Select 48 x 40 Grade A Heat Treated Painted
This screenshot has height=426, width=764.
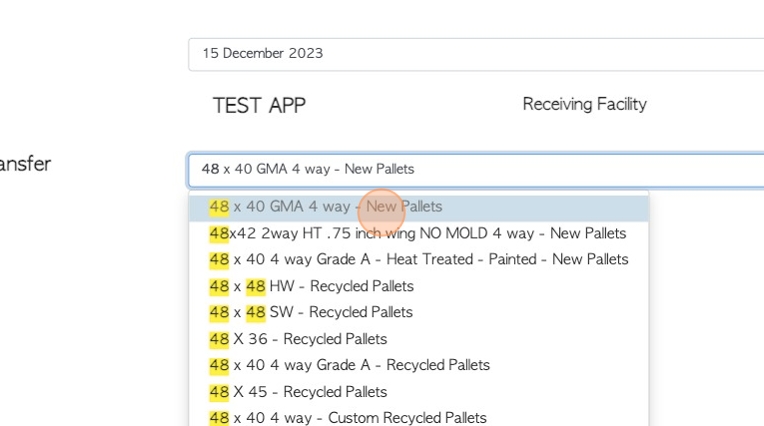(419, 259)
